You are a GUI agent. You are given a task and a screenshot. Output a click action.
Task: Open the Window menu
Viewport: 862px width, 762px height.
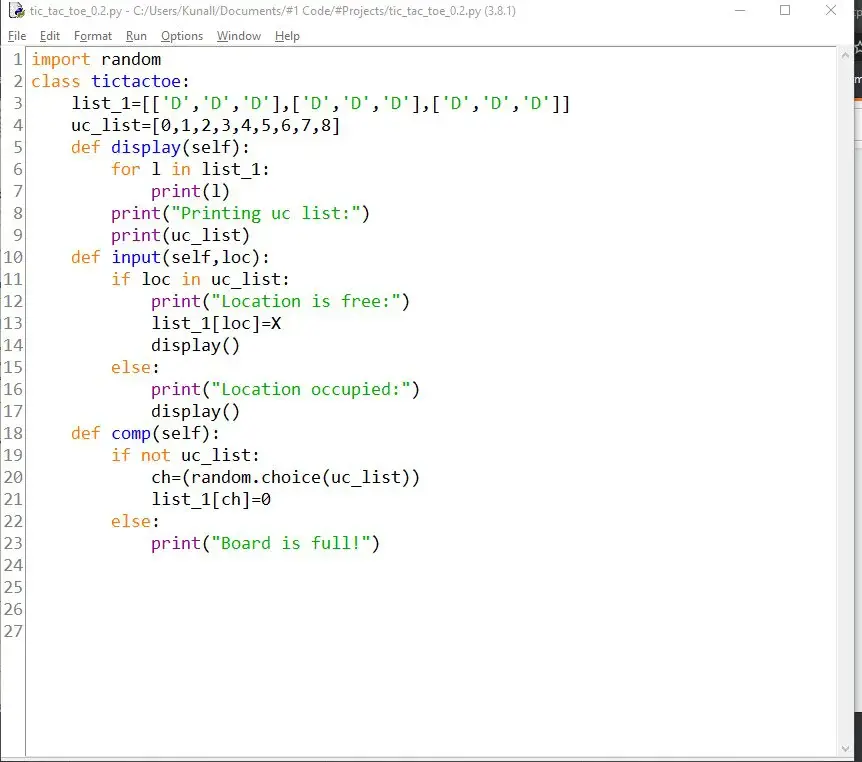click(x=239, y=36)
